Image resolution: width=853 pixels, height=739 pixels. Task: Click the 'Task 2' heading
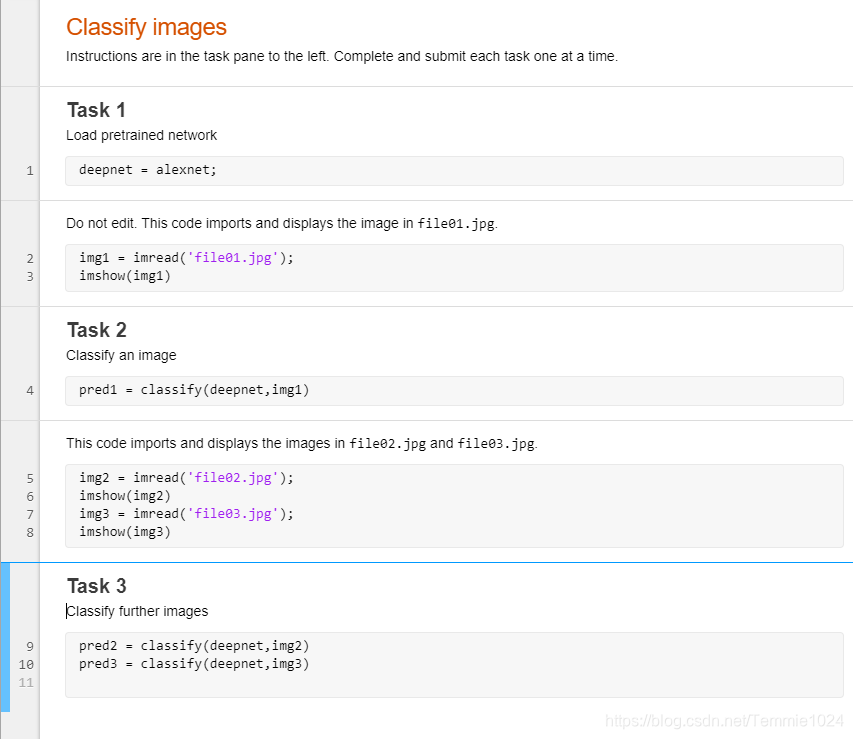click(x=96, y=330)
